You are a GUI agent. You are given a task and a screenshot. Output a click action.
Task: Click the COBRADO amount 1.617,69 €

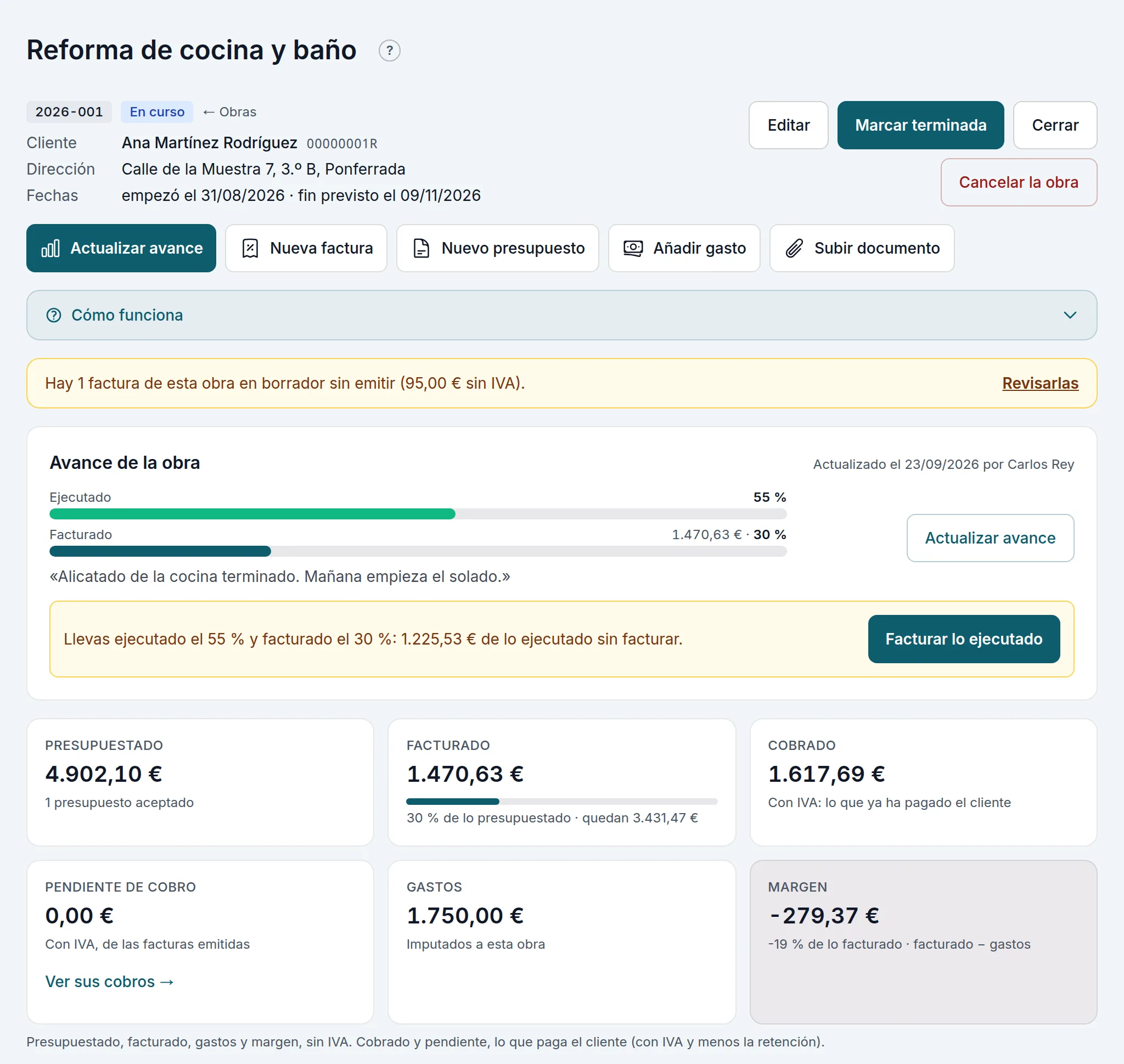(x=826, y=774)
